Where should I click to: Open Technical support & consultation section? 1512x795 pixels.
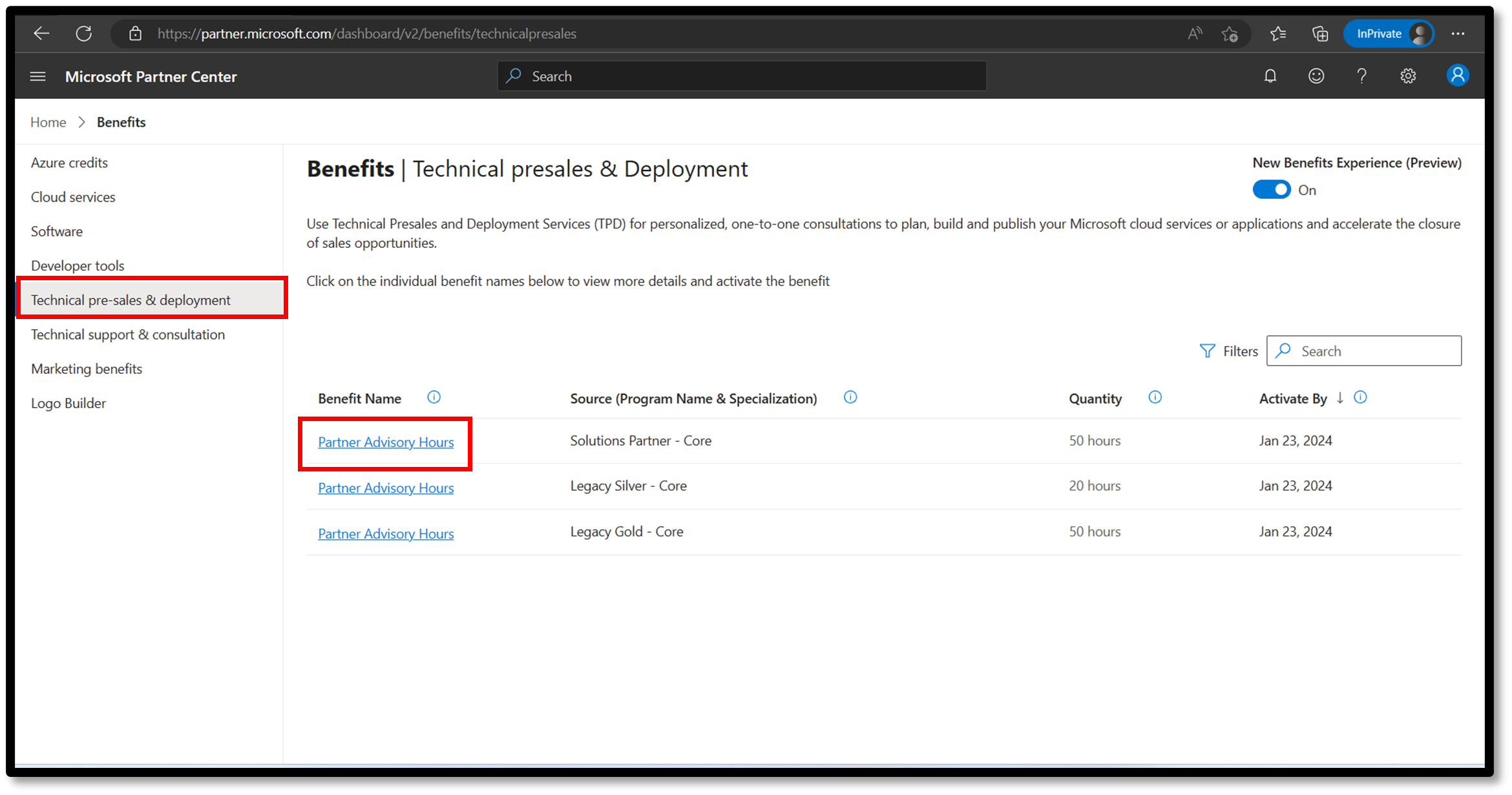[x=128, y=334]
